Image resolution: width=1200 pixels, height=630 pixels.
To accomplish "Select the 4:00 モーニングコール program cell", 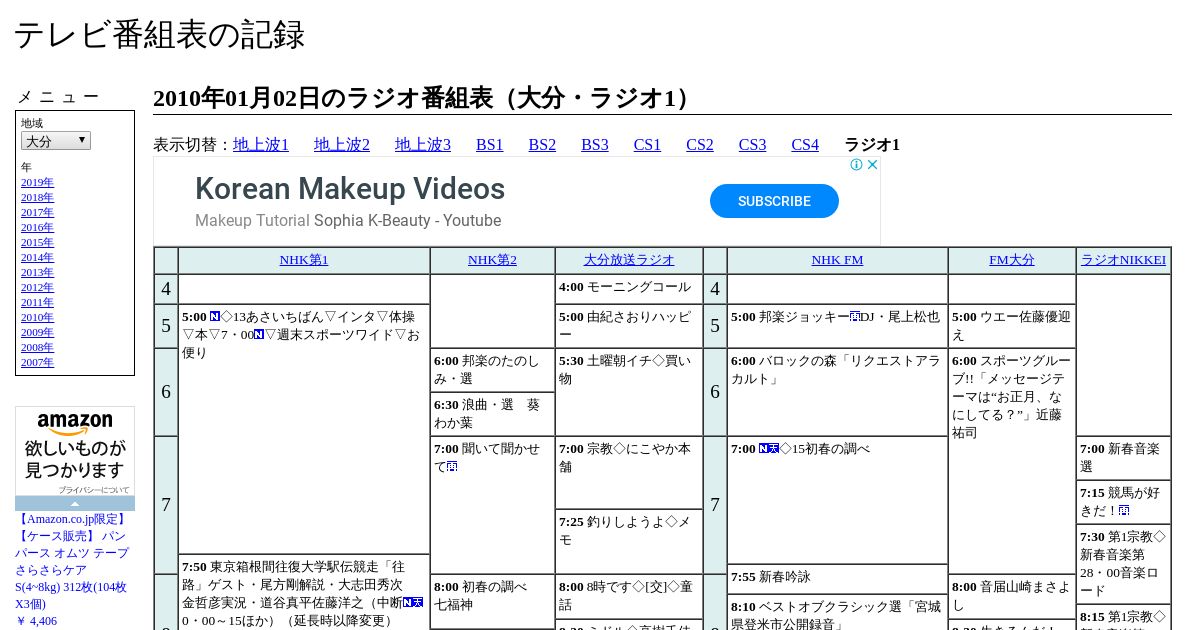I will [x=629, y=288].
